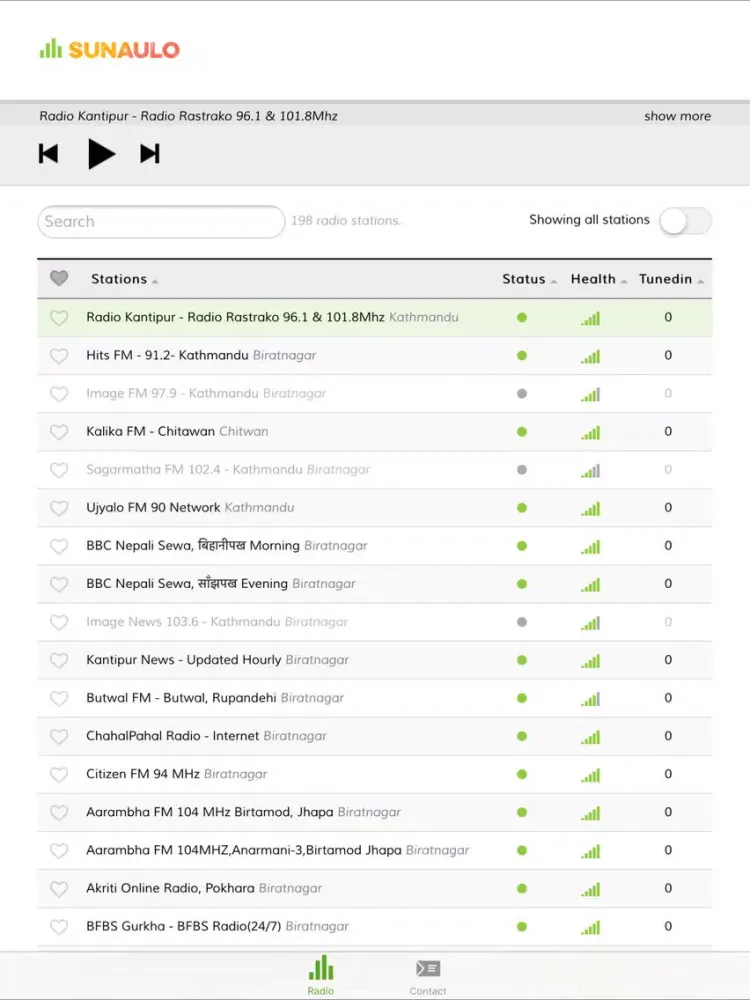This screenshot has width=750, height=1000.
Task: Select Sagarmatha FM 102.4 - Kathmandu station
Action: pos(374,469)
